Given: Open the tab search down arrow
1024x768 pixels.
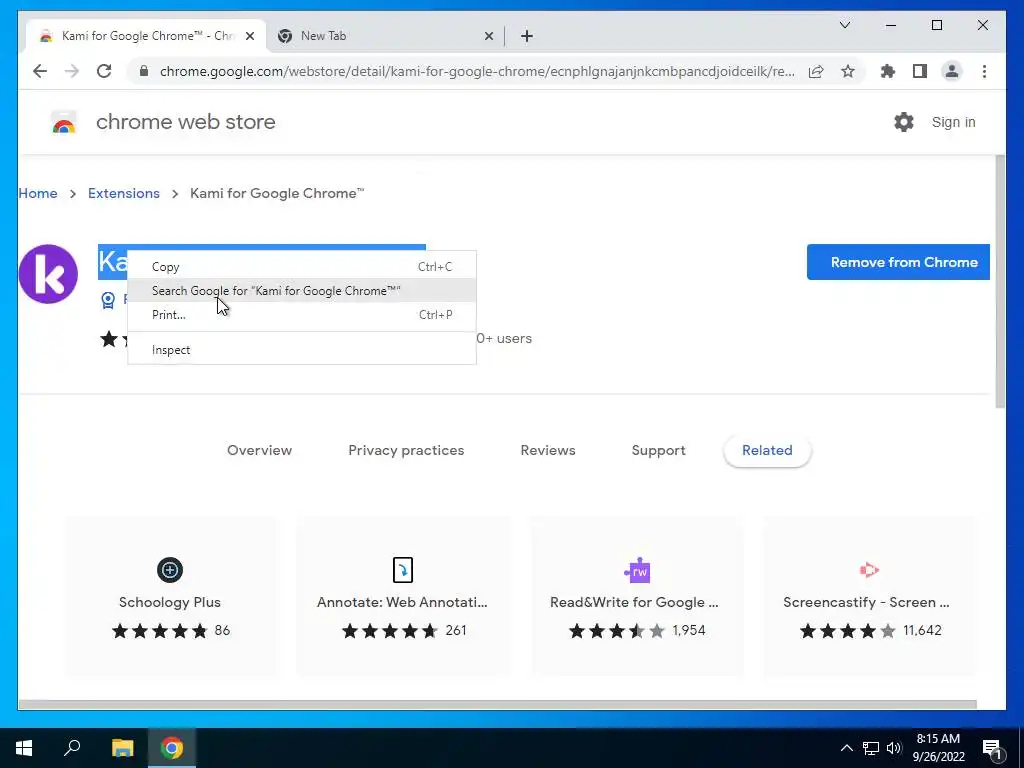Looking at the screenshot, I should (x=844, y=25).
